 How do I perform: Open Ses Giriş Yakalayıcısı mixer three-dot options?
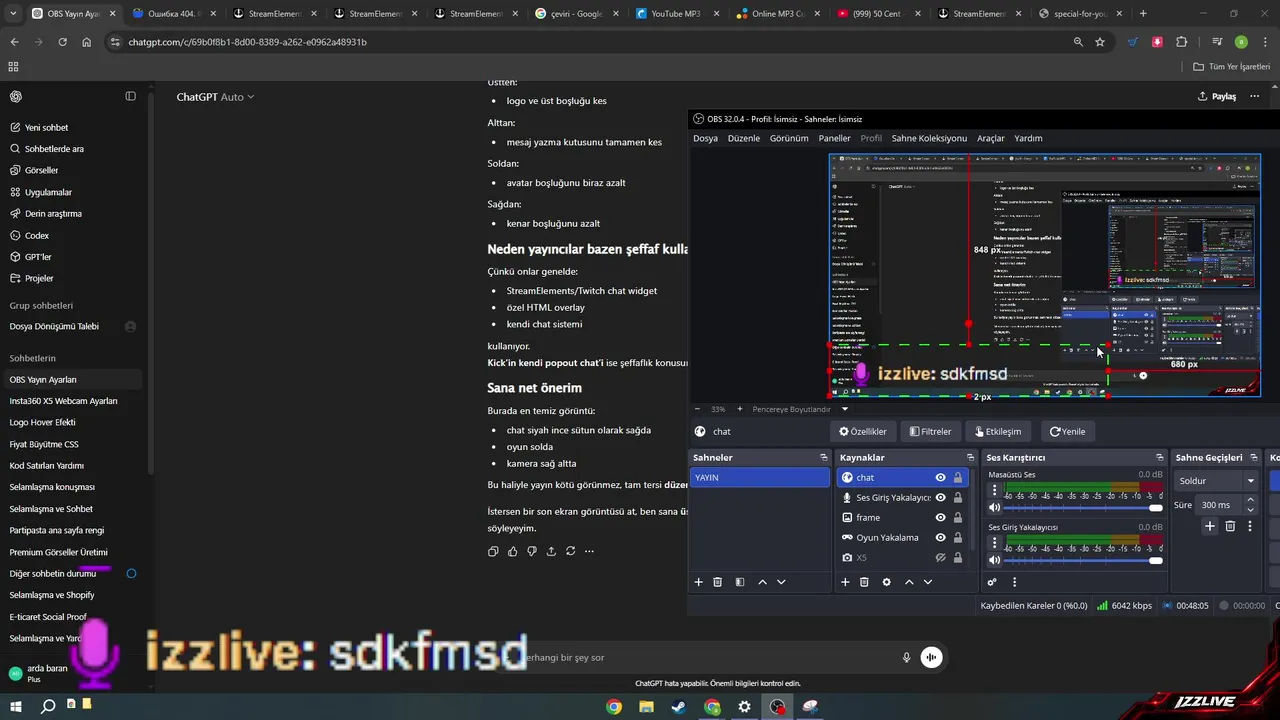994,543
